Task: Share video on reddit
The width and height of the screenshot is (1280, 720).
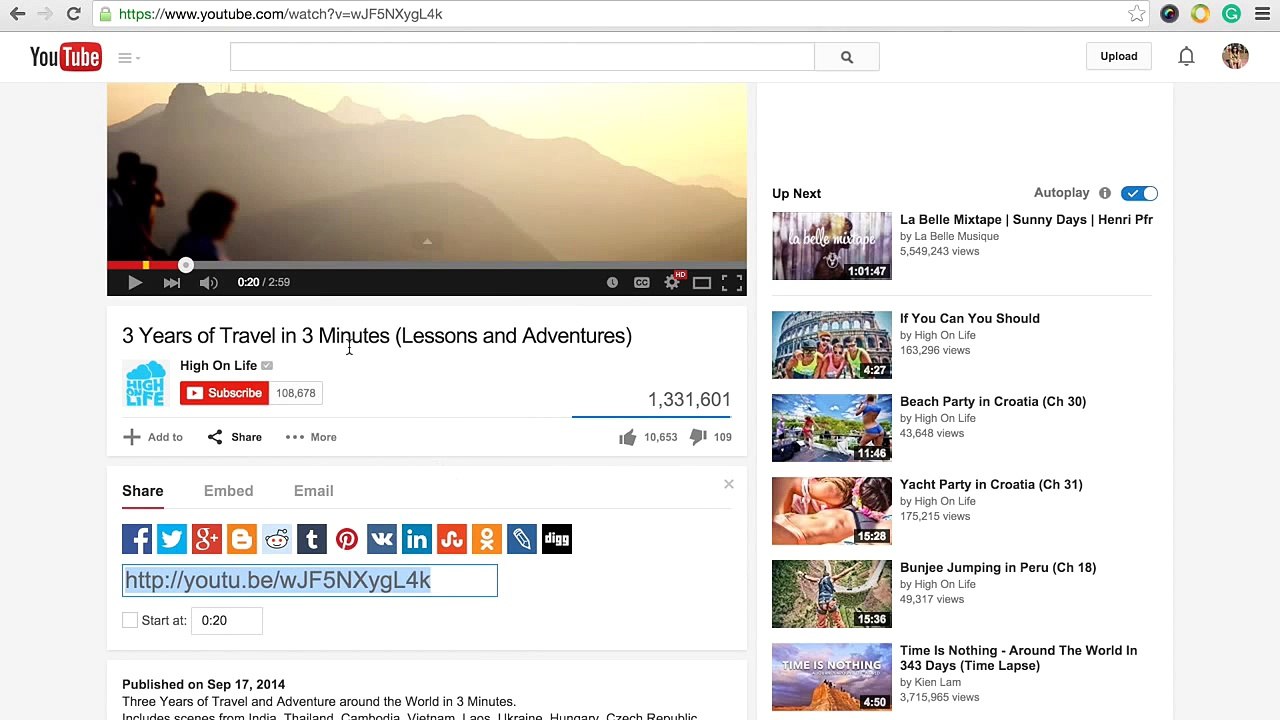Action: click(x=277, y=540)
